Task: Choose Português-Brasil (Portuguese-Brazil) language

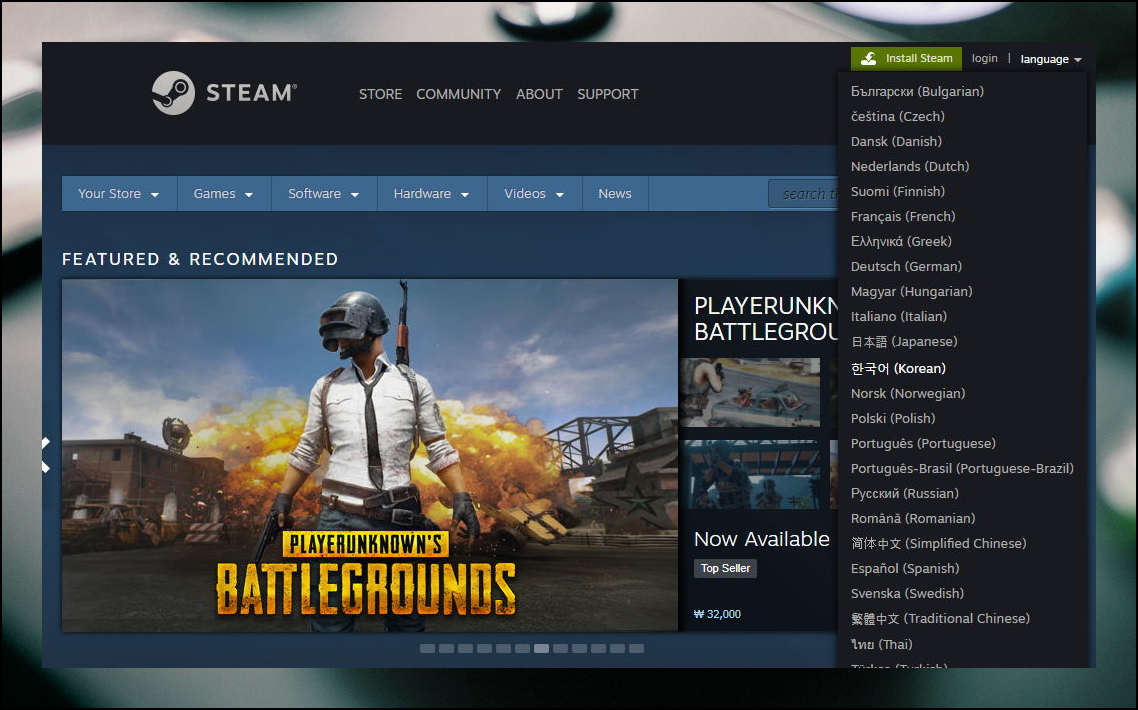Action: pyautogui.click(x=962, y=469)
